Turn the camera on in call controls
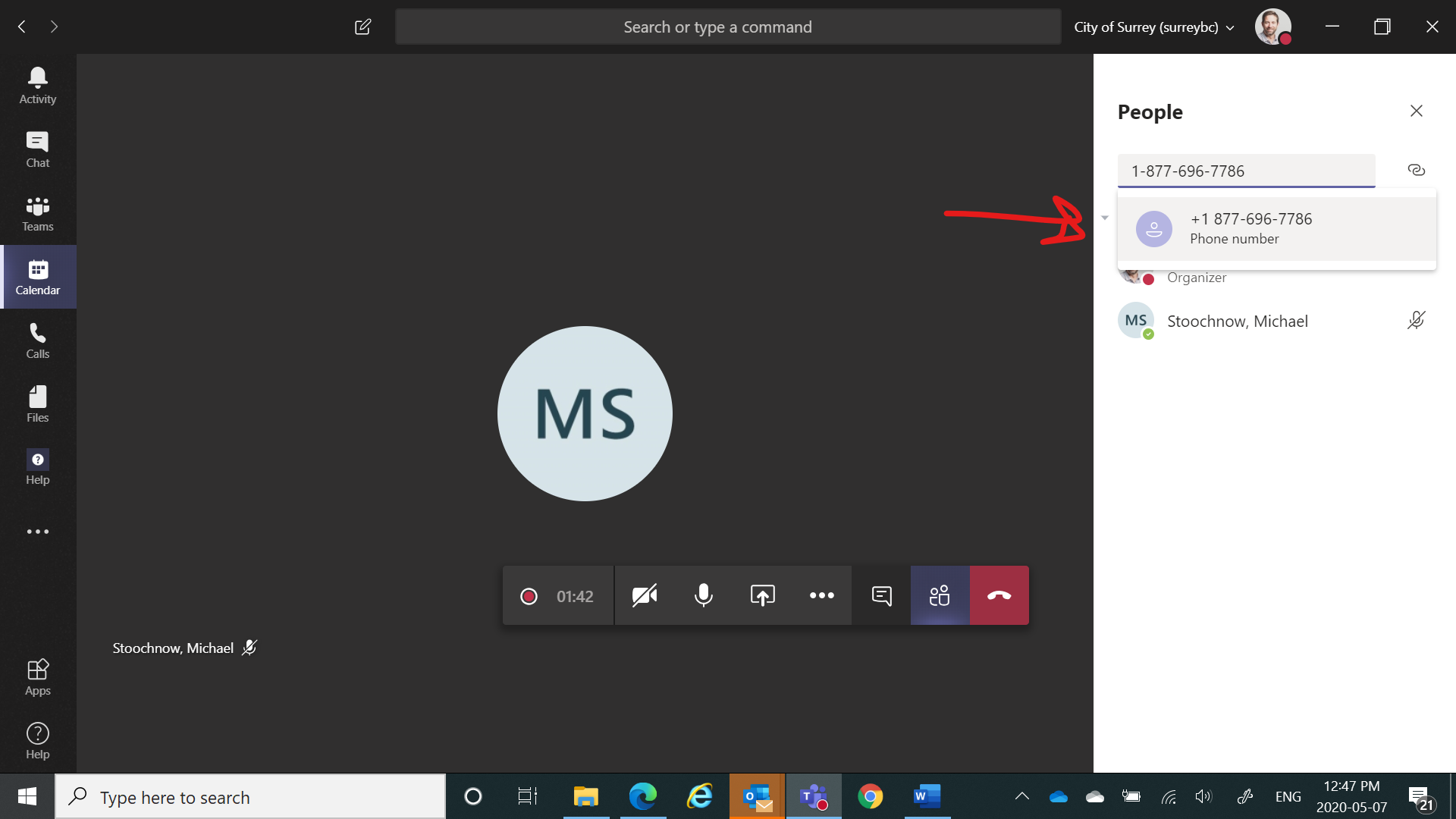This screenshot has height=819, width=1456. [645, 596]
